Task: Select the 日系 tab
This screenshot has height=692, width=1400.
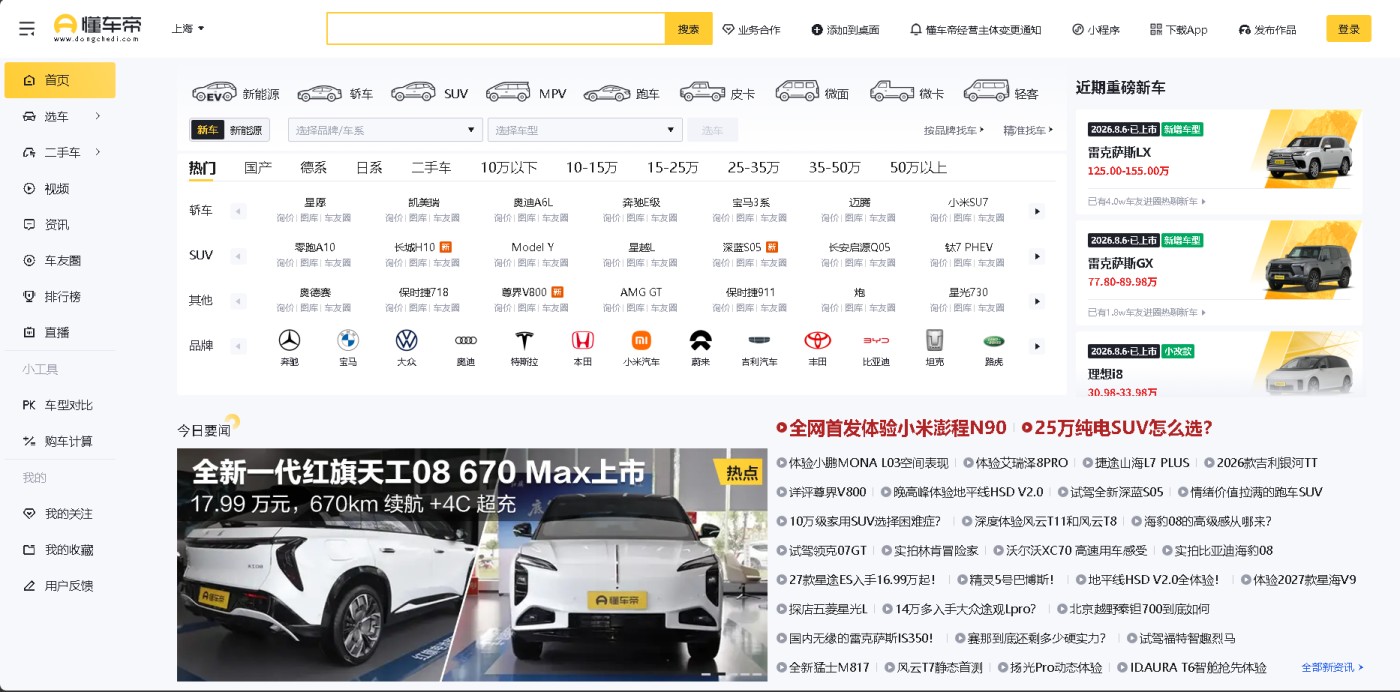Action: (369, 167)
